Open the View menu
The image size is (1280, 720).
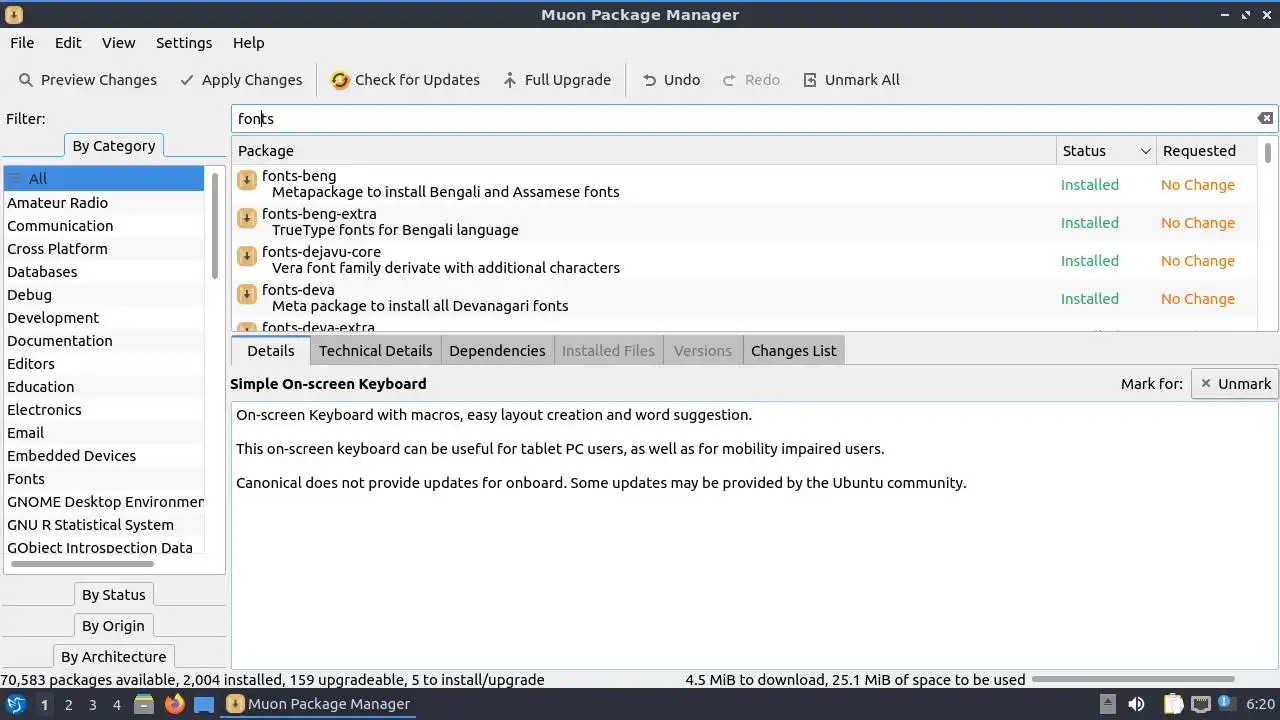coord(118,43)
